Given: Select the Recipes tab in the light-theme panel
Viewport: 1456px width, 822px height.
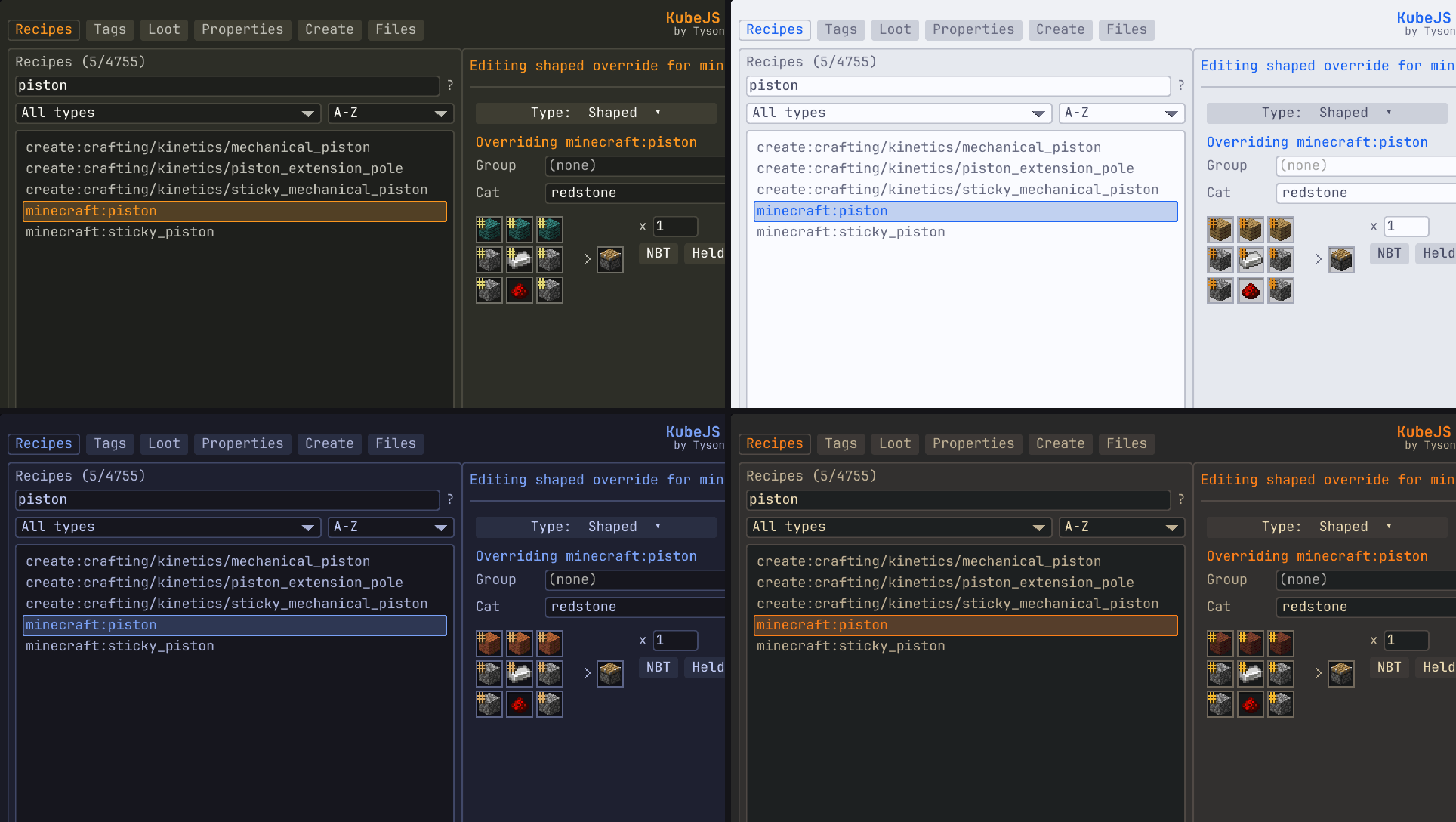Looking at the screenshot, I should coord(775,30).
